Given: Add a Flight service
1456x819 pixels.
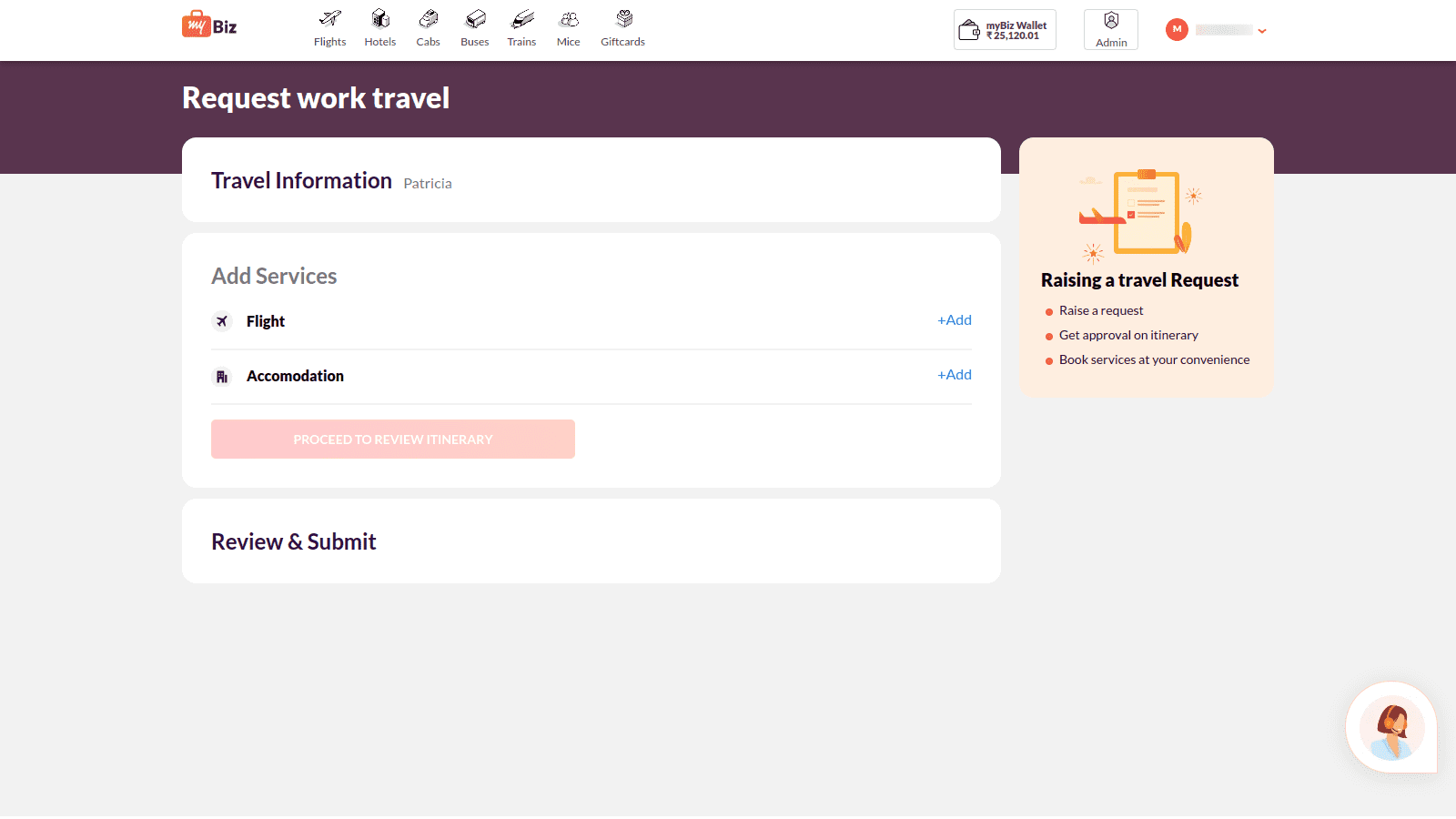Looking at the screenshot, I should (x=954, y=320).
